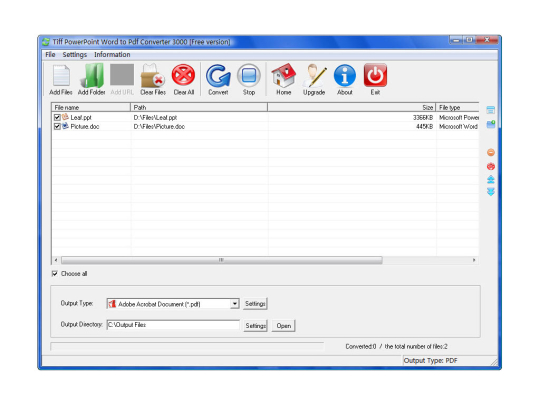Screen dimensions: 540x405
Task: Click the Output Directory input field
Action: pyautogui.click(x=173, y=325)
